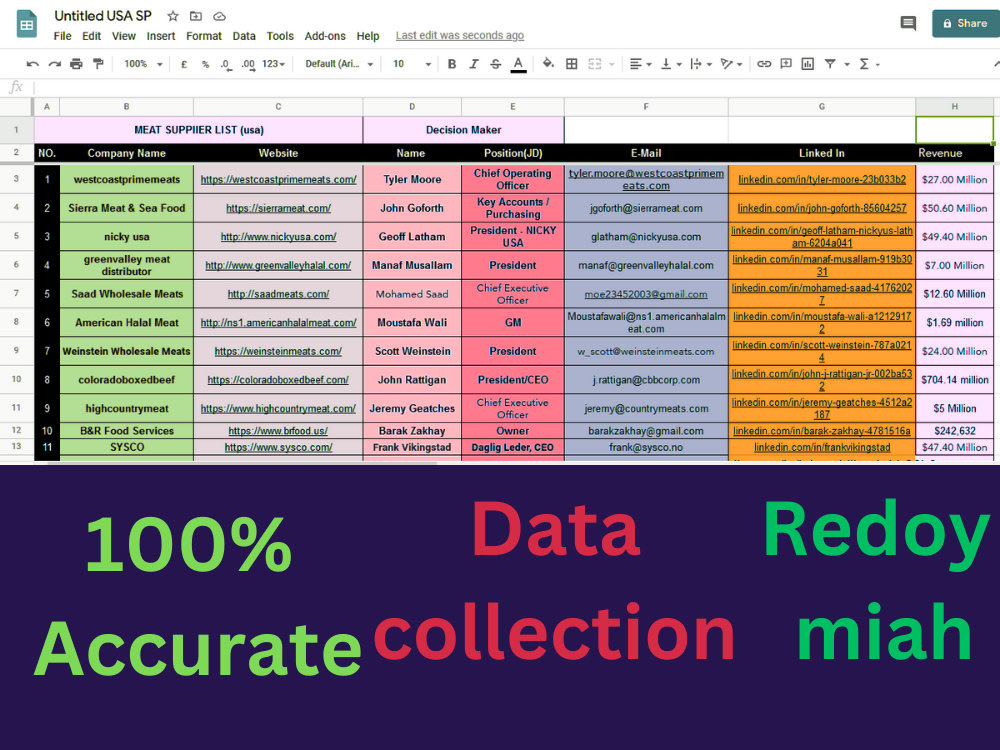Select cell 'Daglig Leder, CEO'
1000x750 pixels.
(x=513, y=447)
